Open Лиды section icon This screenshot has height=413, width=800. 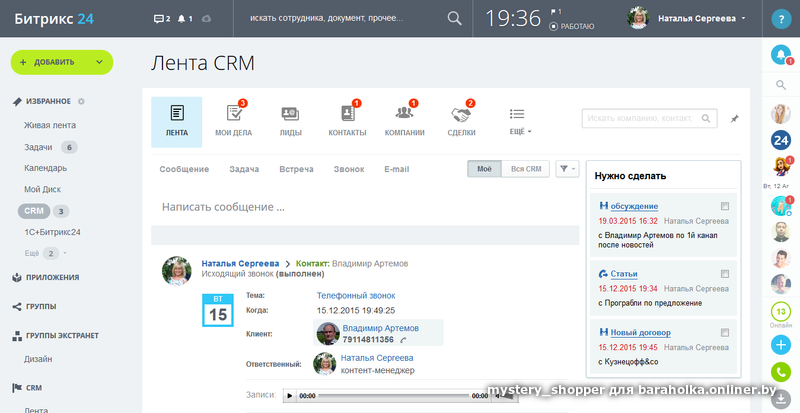tap(290, 113)
